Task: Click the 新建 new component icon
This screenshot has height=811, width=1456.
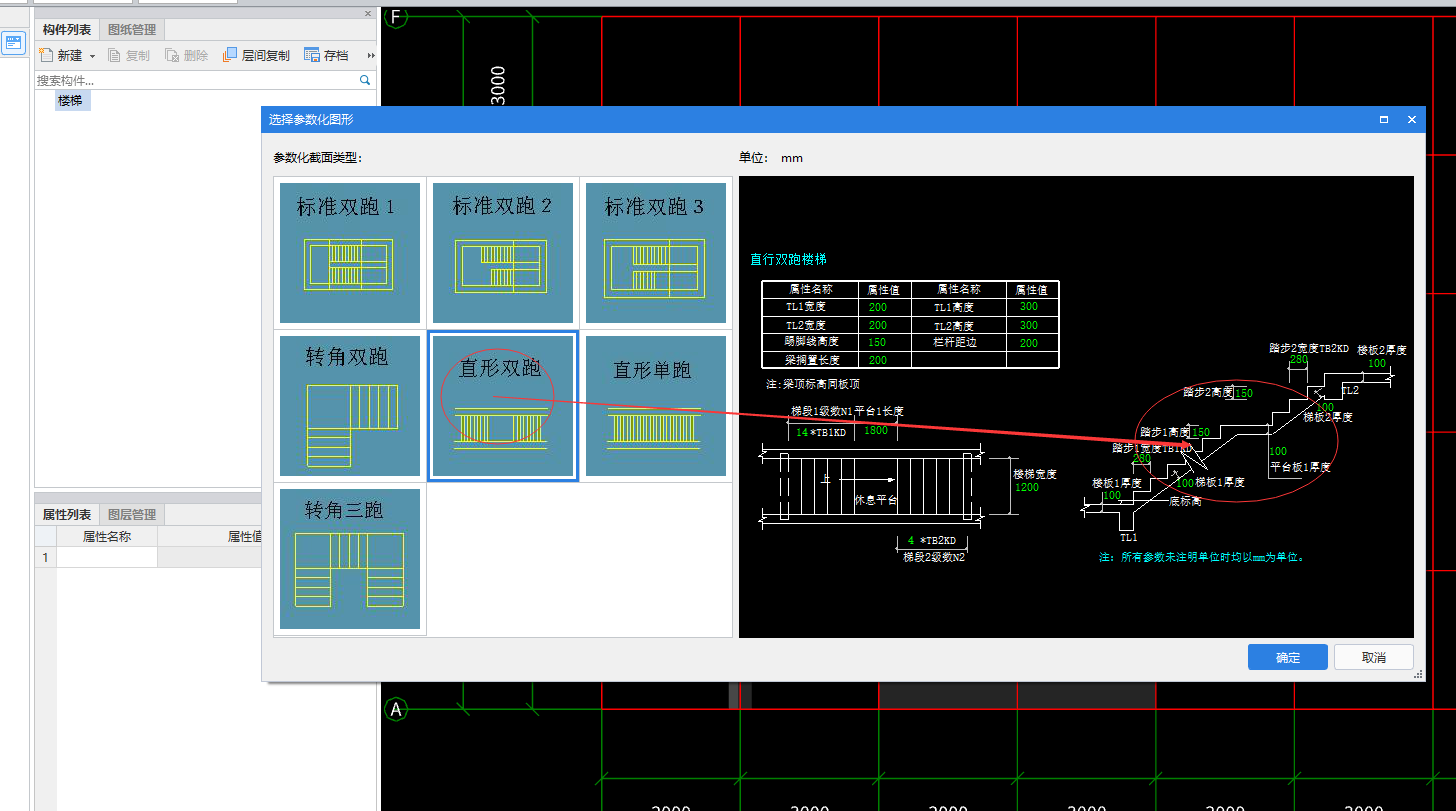Action: coord(46,56)
